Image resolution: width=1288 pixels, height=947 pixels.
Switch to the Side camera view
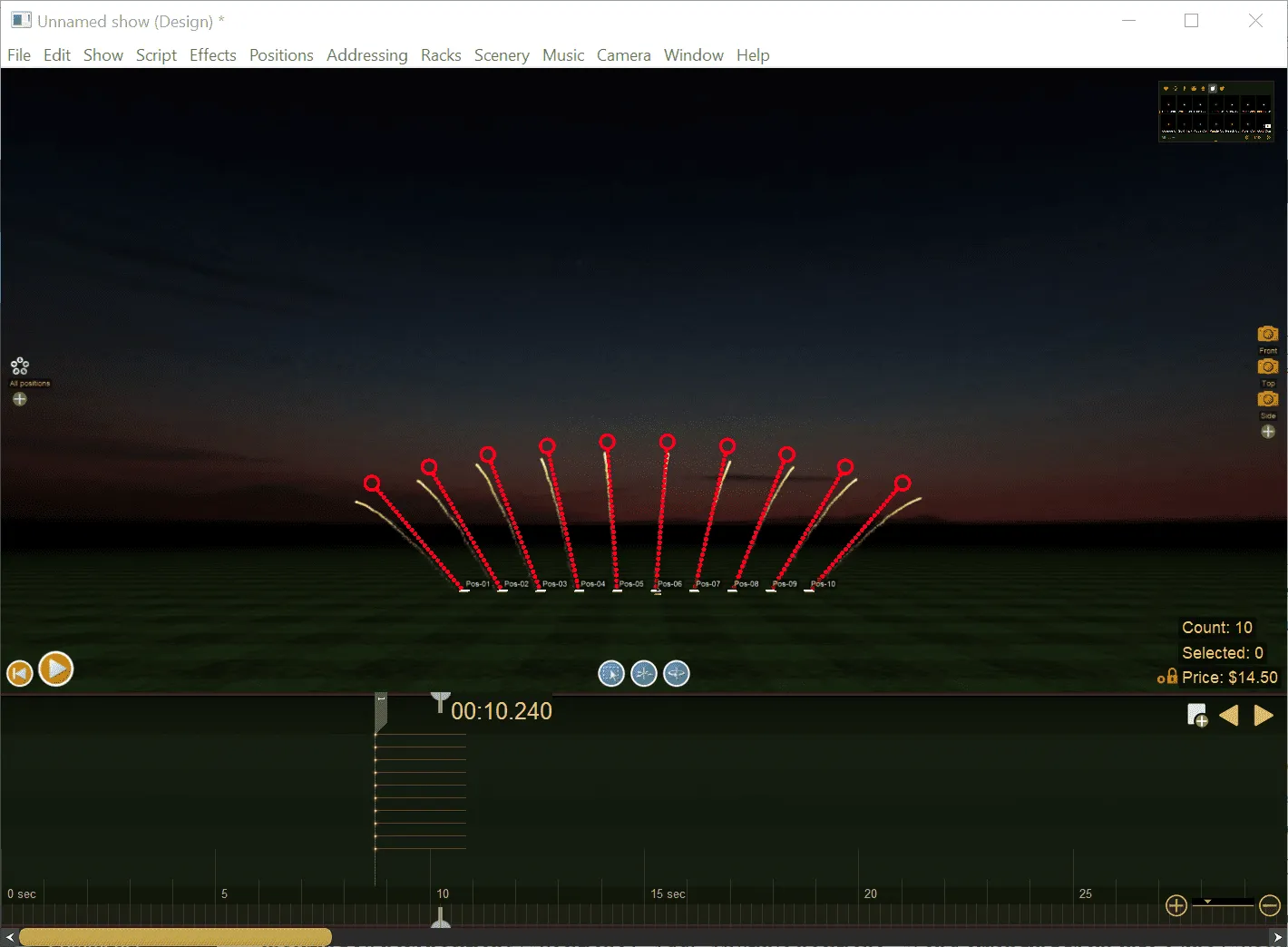pyautogui.click(x=1267, y=400)
